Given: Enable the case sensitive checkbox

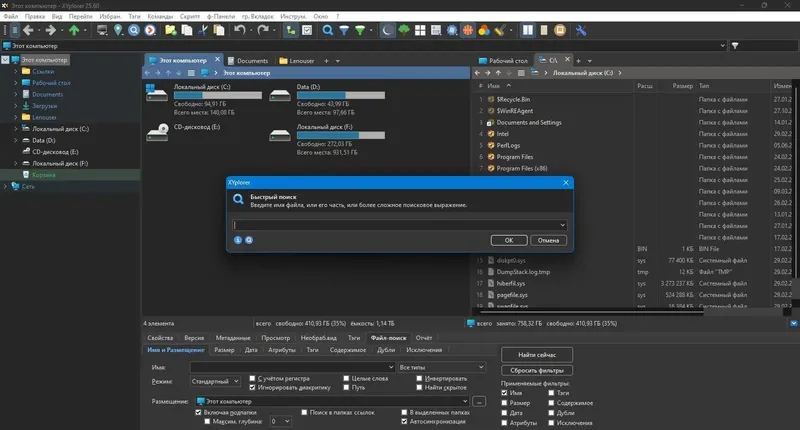Looking at the screenshot, I should click(252, 378).
